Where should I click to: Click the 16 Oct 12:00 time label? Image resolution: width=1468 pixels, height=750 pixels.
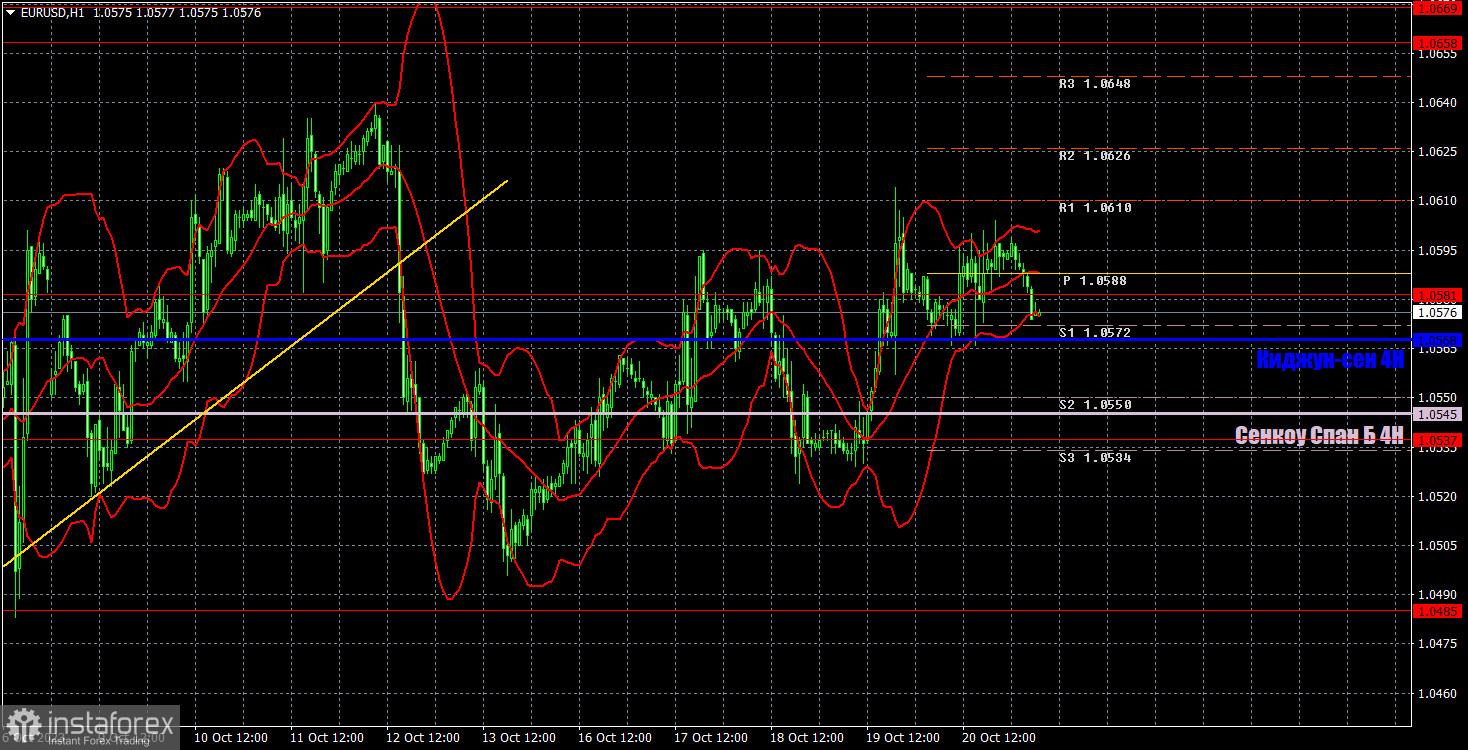tap(615, 738)
